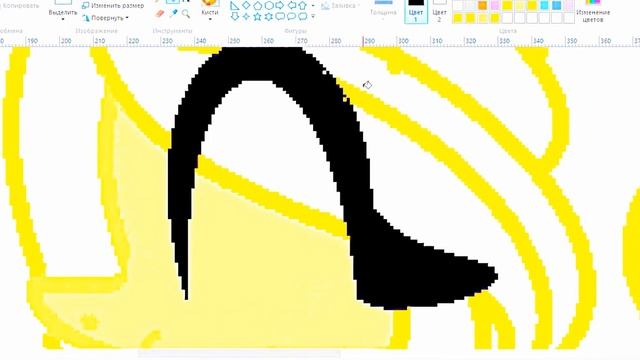Pick the pink palette swatch
The width and height of the screenshot is (640, 360).
(x=495, y=5)
